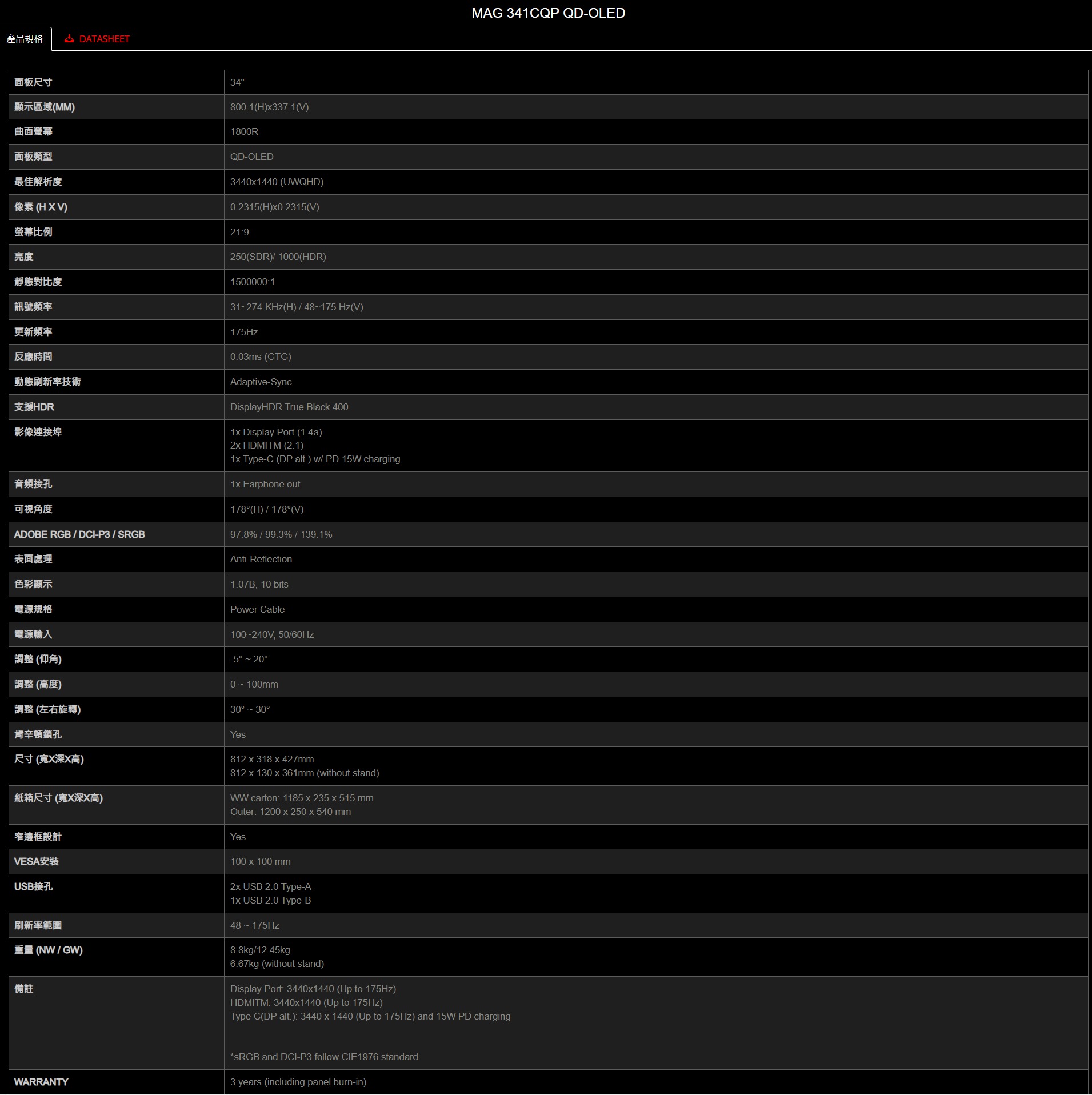Screen dimensions: 1092x1095
Task: Click the QD-OLED panel type value
Action: 251,157
